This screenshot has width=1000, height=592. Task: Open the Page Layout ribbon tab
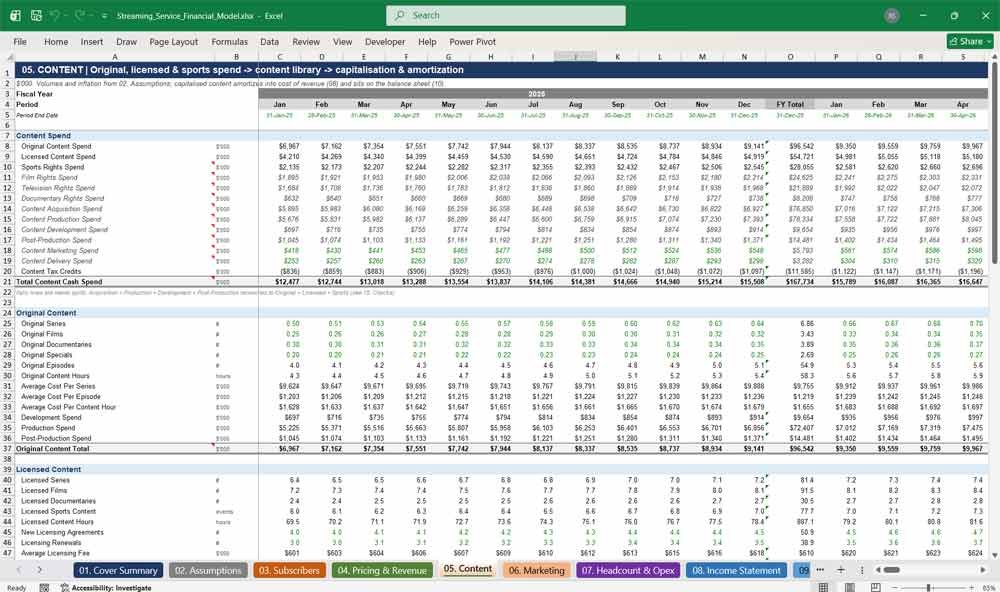point(173,41)
